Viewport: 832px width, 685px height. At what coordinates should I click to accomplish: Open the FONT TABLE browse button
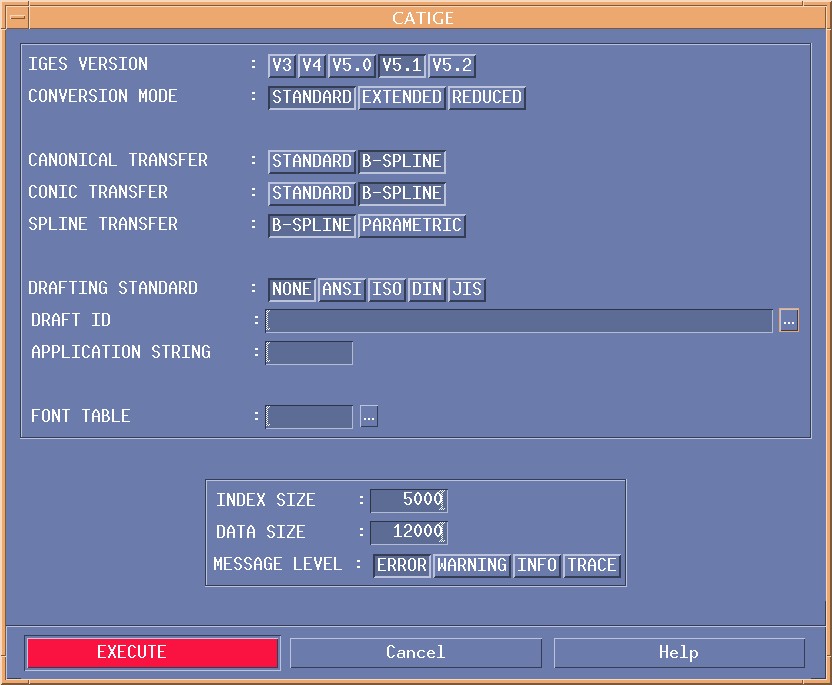point(369,417)
